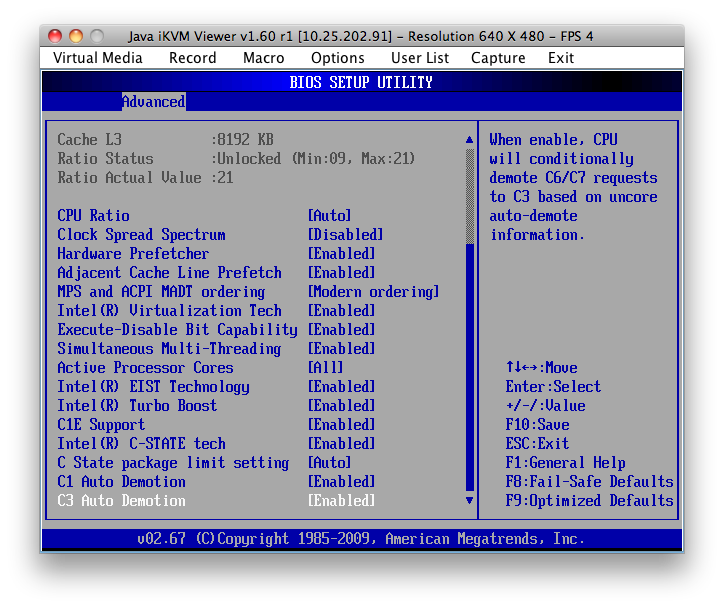Click the BIOS settings scrollbar track
Image resolution: width=724 pixels, height=608 pixels.
[x=469, y=350]
